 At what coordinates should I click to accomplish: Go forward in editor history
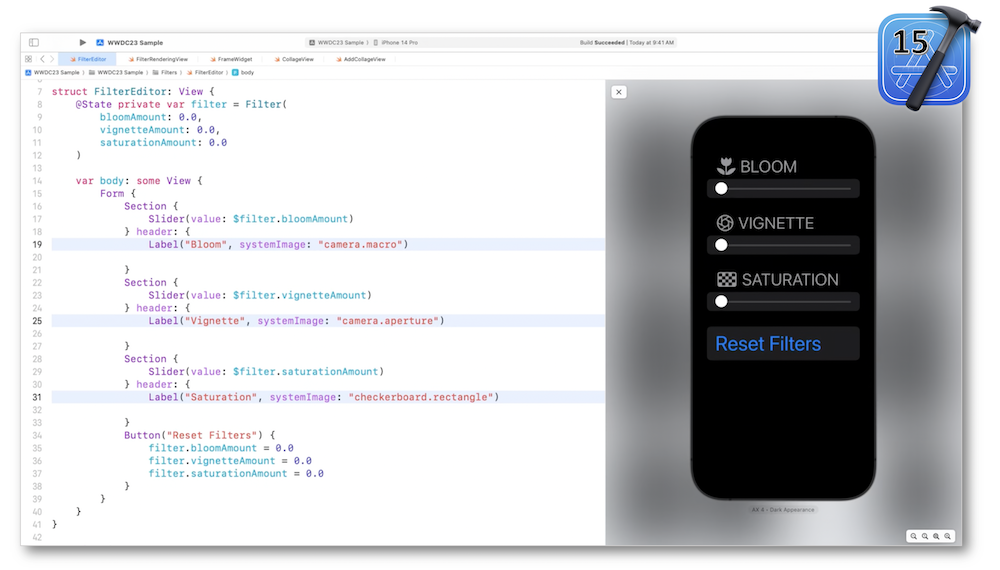pos(52,59)
